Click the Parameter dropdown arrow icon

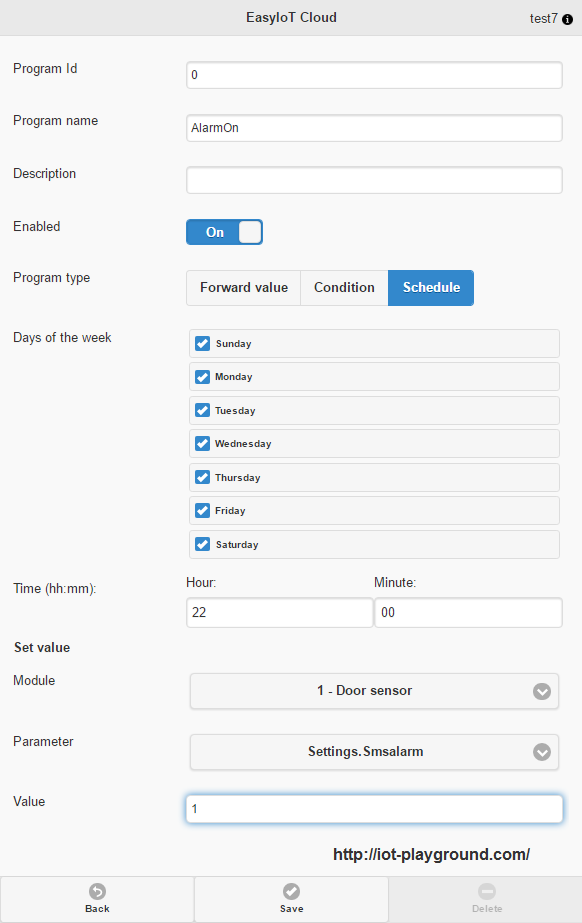tap(542, 752)
